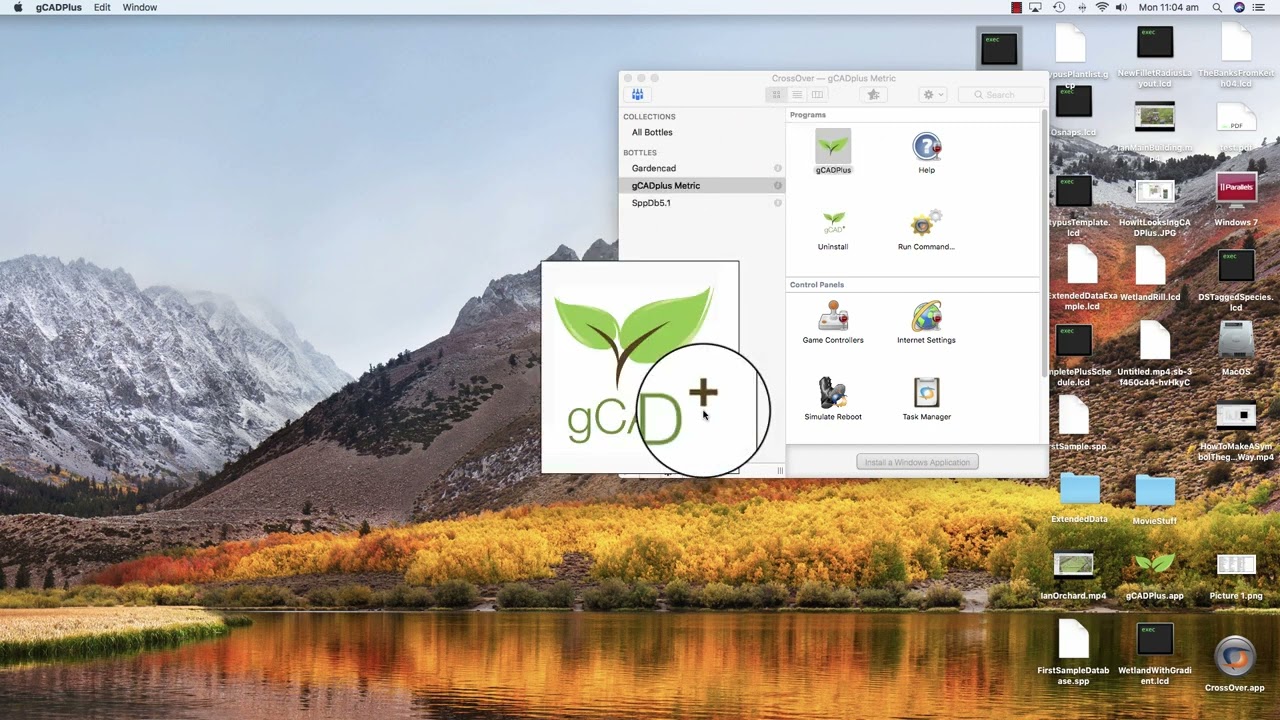Open the gear actions dropdown
The image size is (1280, 720).
pos(932,94)
